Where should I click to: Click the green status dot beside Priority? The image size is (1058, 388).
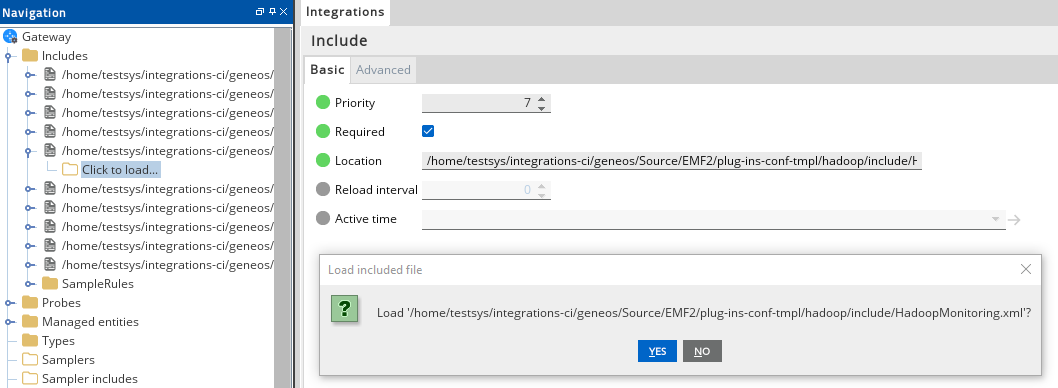(323, 103)
